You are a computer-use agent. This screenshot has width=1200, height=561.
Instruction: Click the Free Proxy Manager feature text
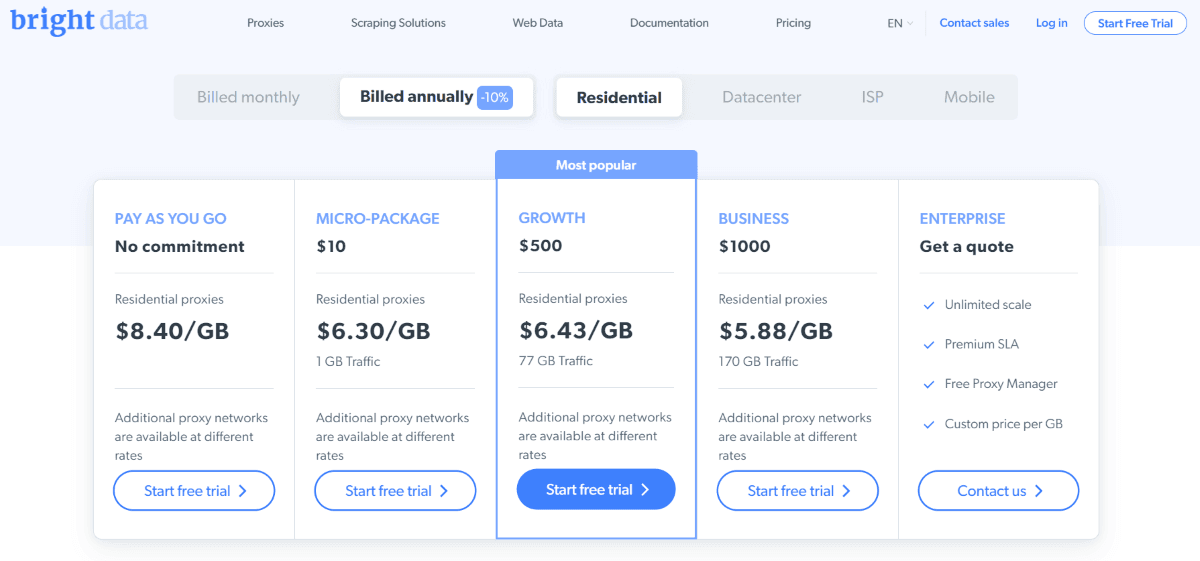(1001, 384)
